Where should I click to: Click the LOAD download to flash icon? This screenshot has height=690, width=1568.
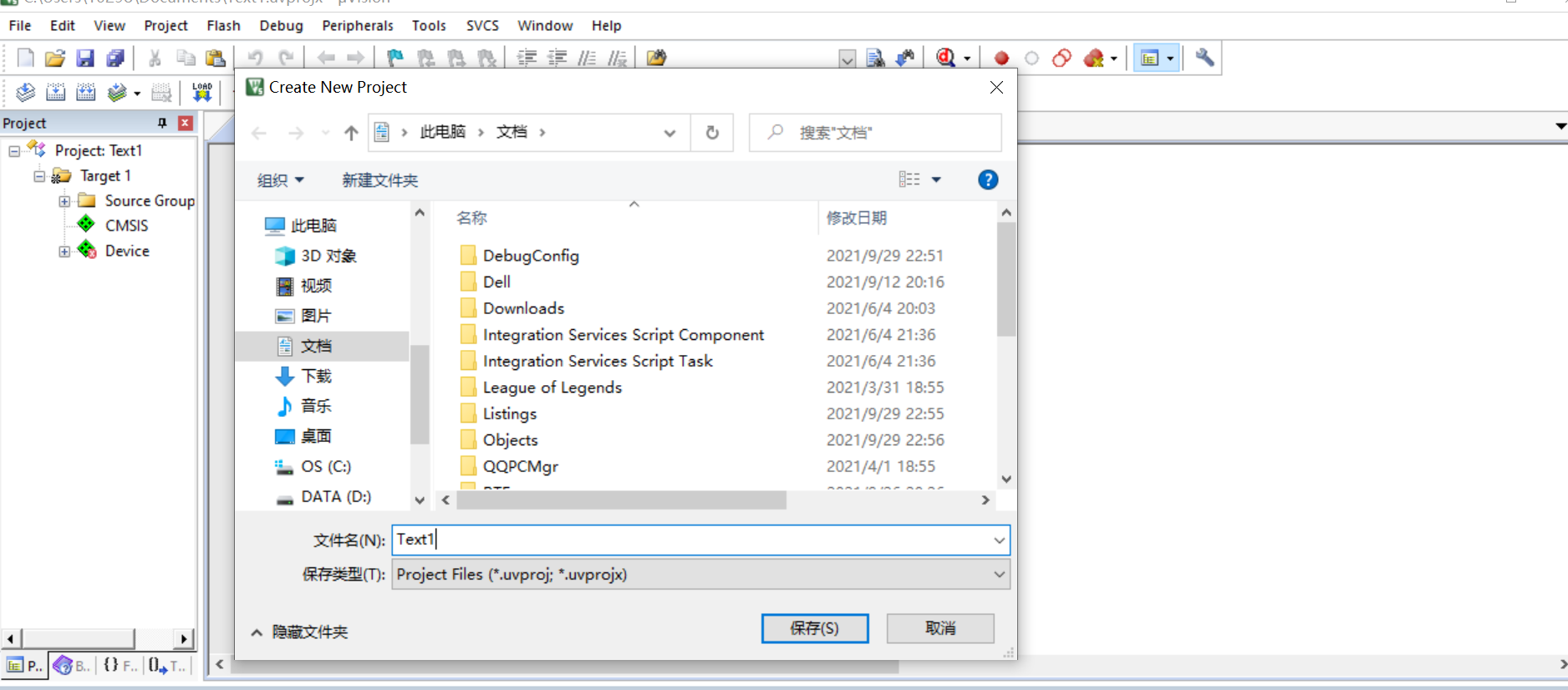click(202, 92)
